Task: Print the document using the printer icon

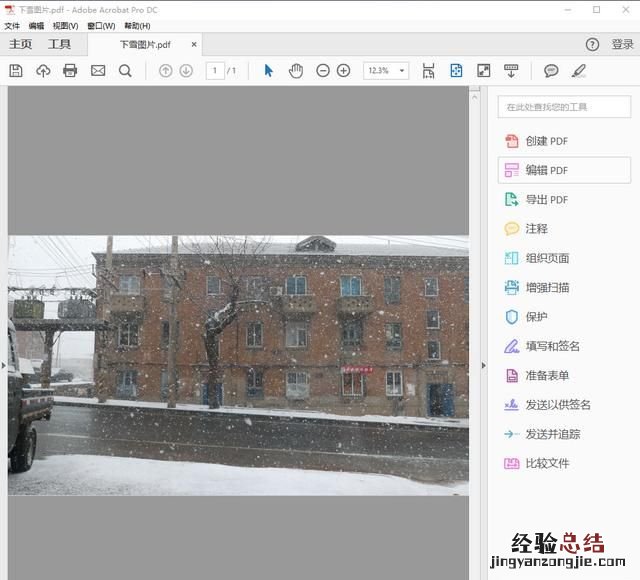Action: tap(70, 71)
